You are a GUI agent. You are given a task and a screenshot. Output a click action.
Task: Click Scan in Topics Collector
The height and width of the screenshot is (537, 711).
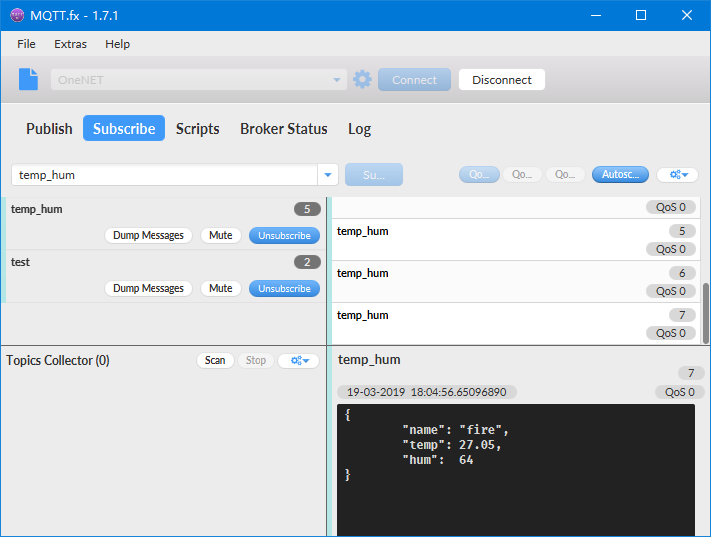tap(215, 360)
